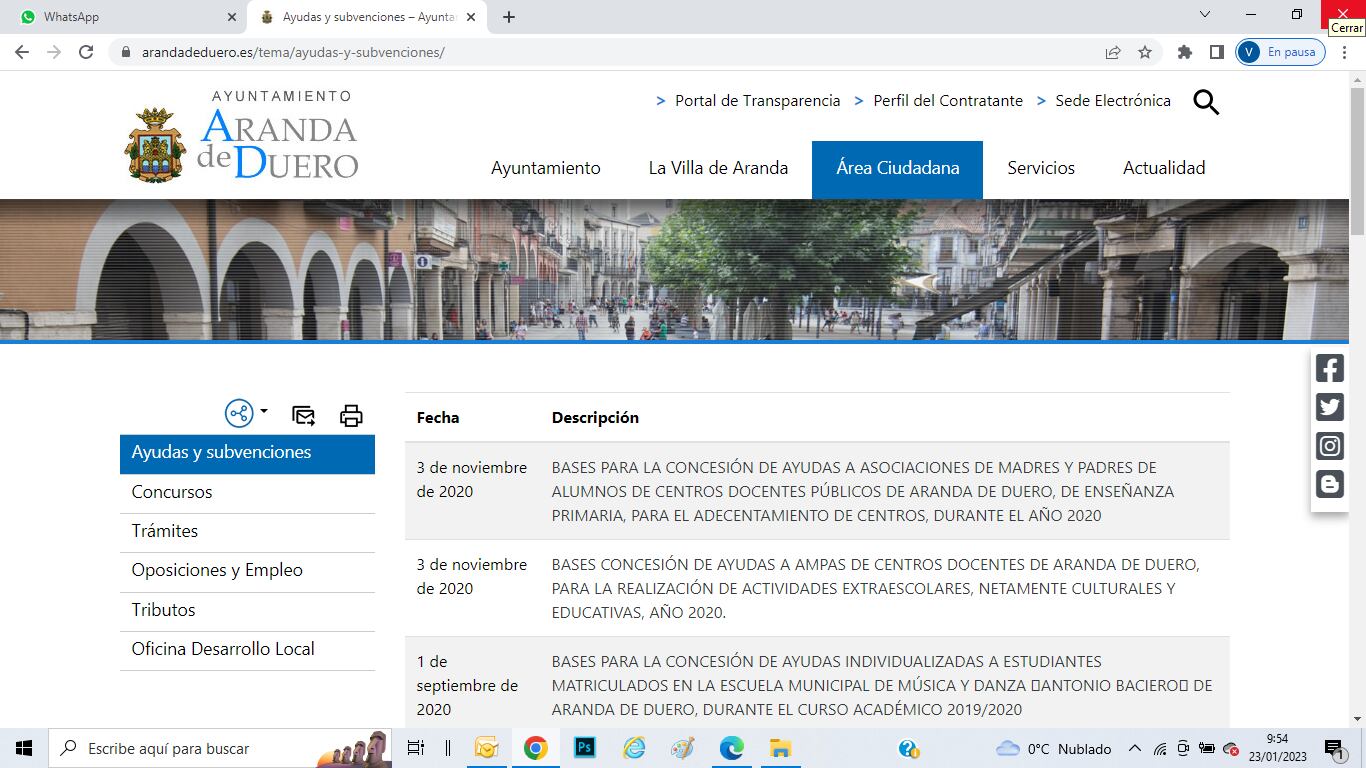Open the madres y padres adecentamiento bases
This screenshot has width=1366, height=768.
[x=863, y=491]
